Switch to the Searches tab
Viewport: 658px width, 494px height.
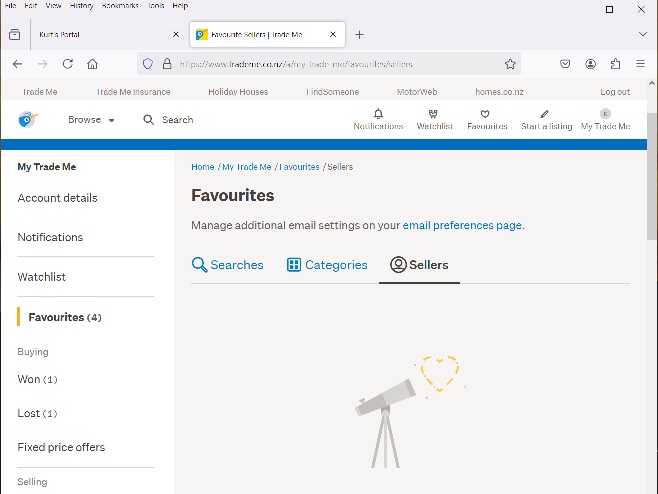click(227, 265)
